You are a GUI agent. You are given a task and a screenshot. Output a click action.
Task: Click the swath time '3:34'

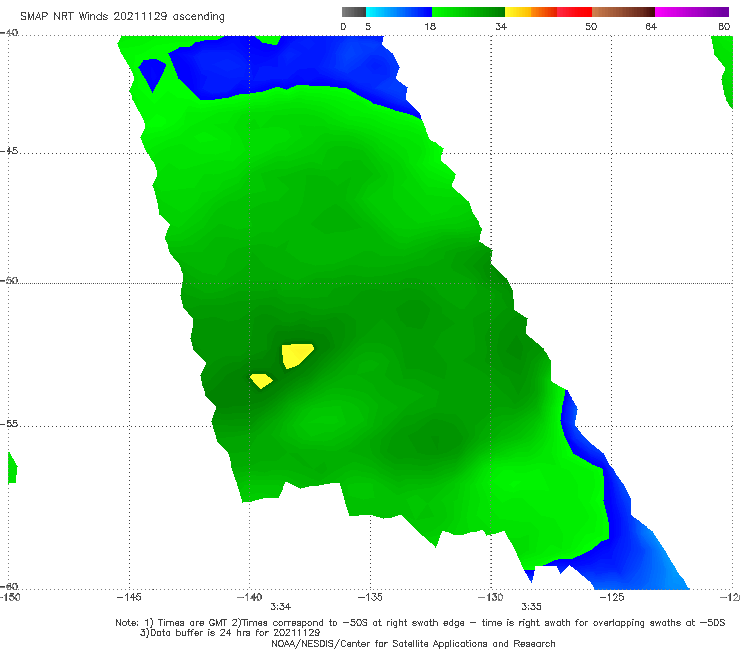click(280, 607)
